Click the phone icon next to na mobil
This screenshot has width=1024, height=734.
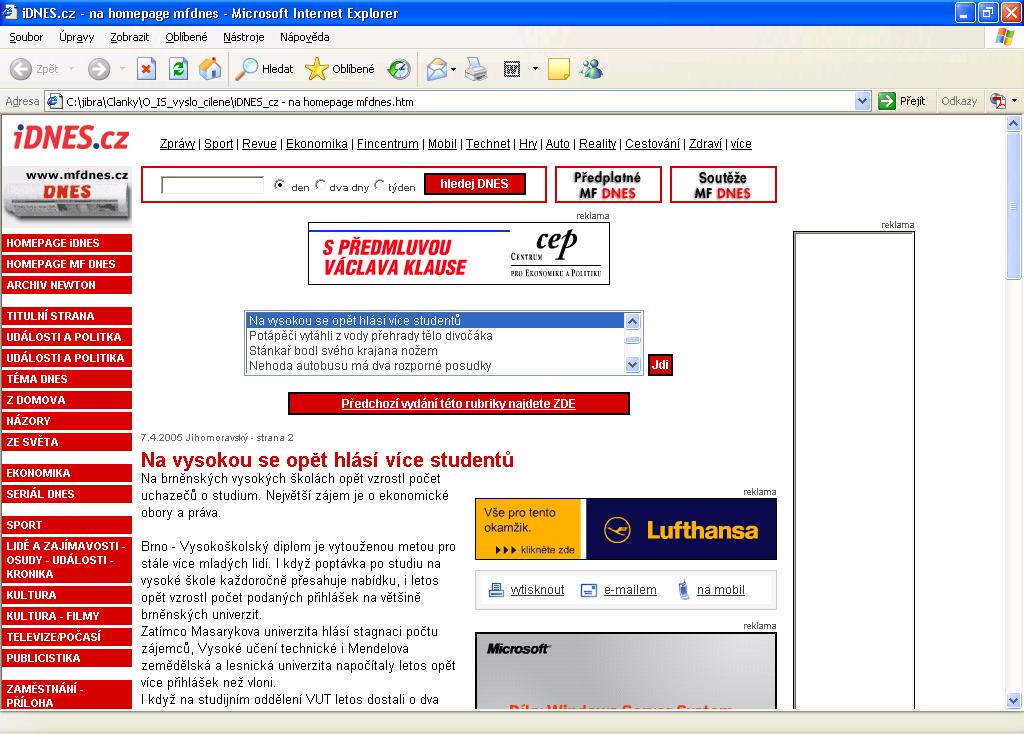coord(683,589)
